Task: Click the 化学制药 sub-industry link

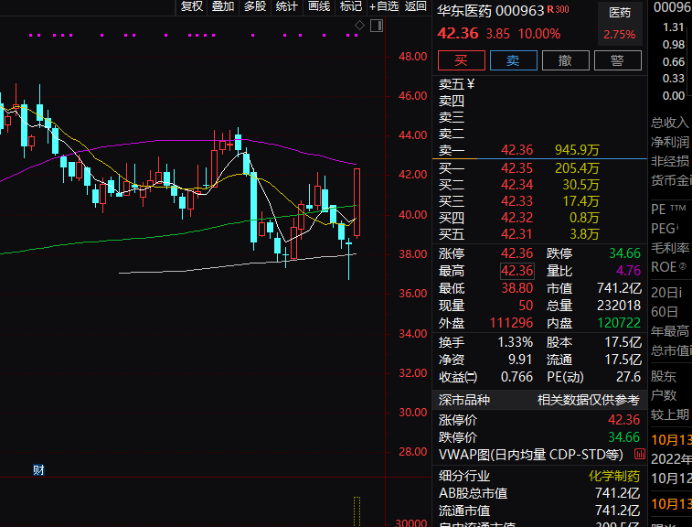Action: [614, 476]
